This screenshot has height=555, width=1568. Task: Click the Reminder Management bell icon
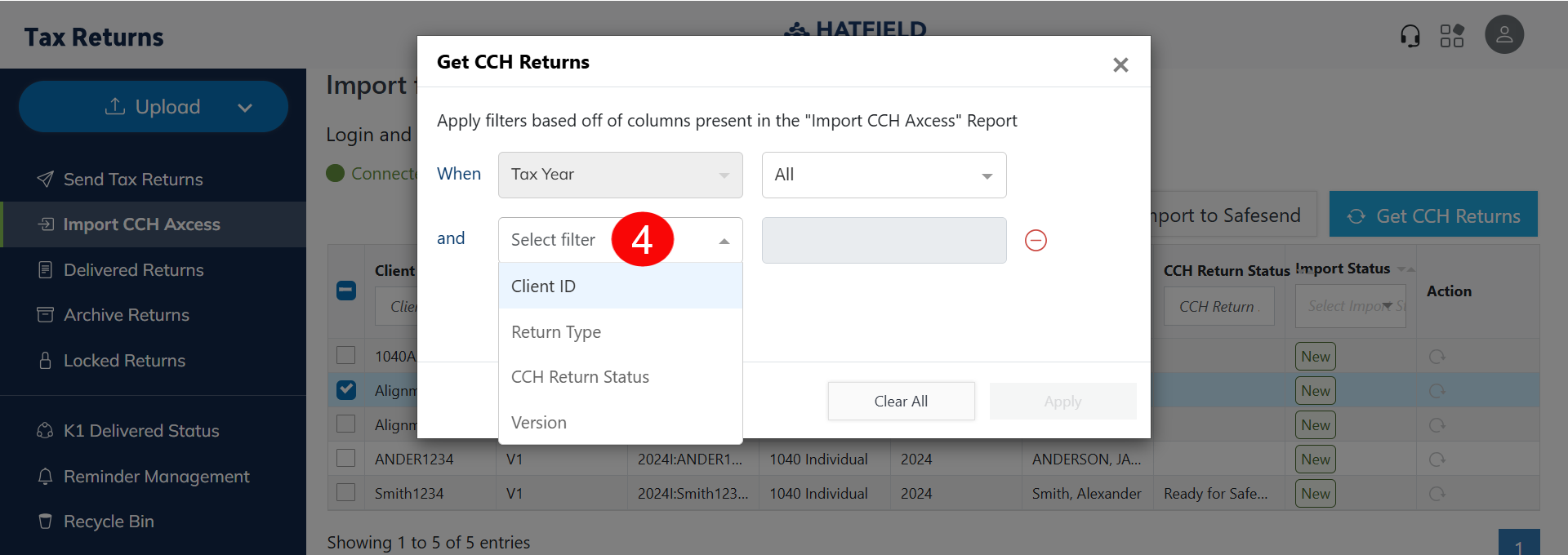pos(46,476)
